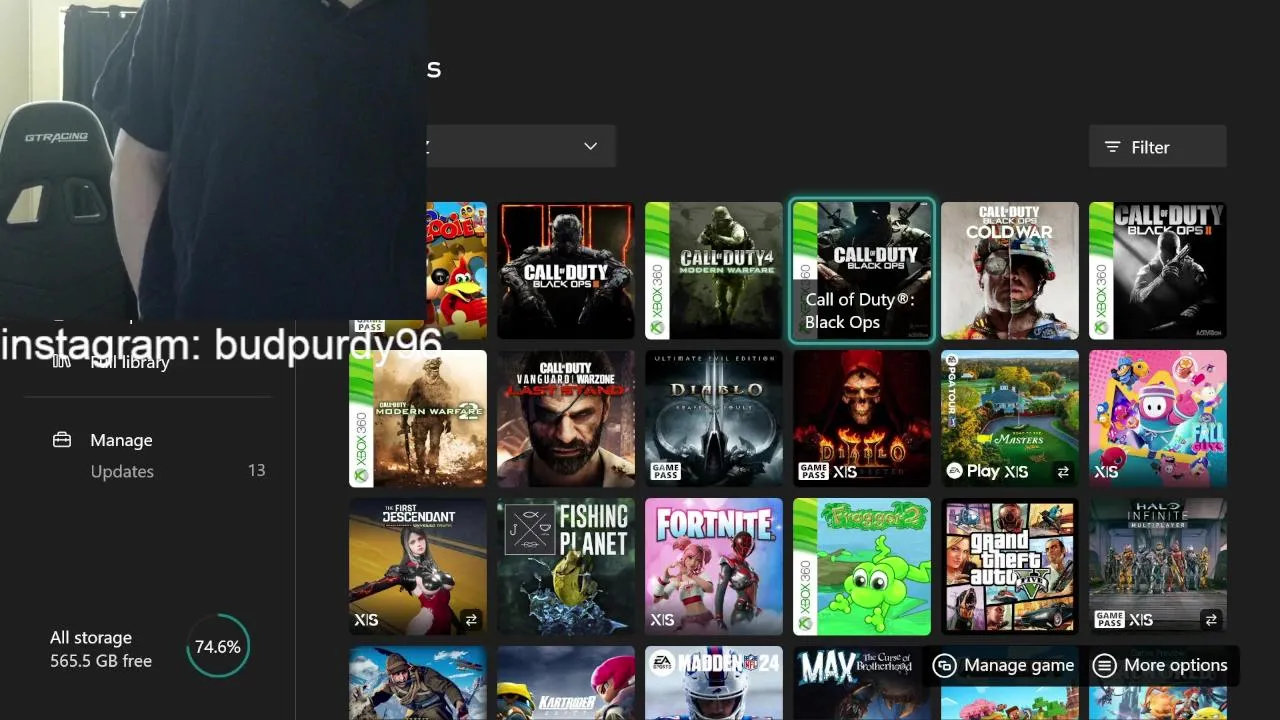Open the Fishing Planet tile
This screenshot has height=720, width=1280.
(x=566, y=566)
